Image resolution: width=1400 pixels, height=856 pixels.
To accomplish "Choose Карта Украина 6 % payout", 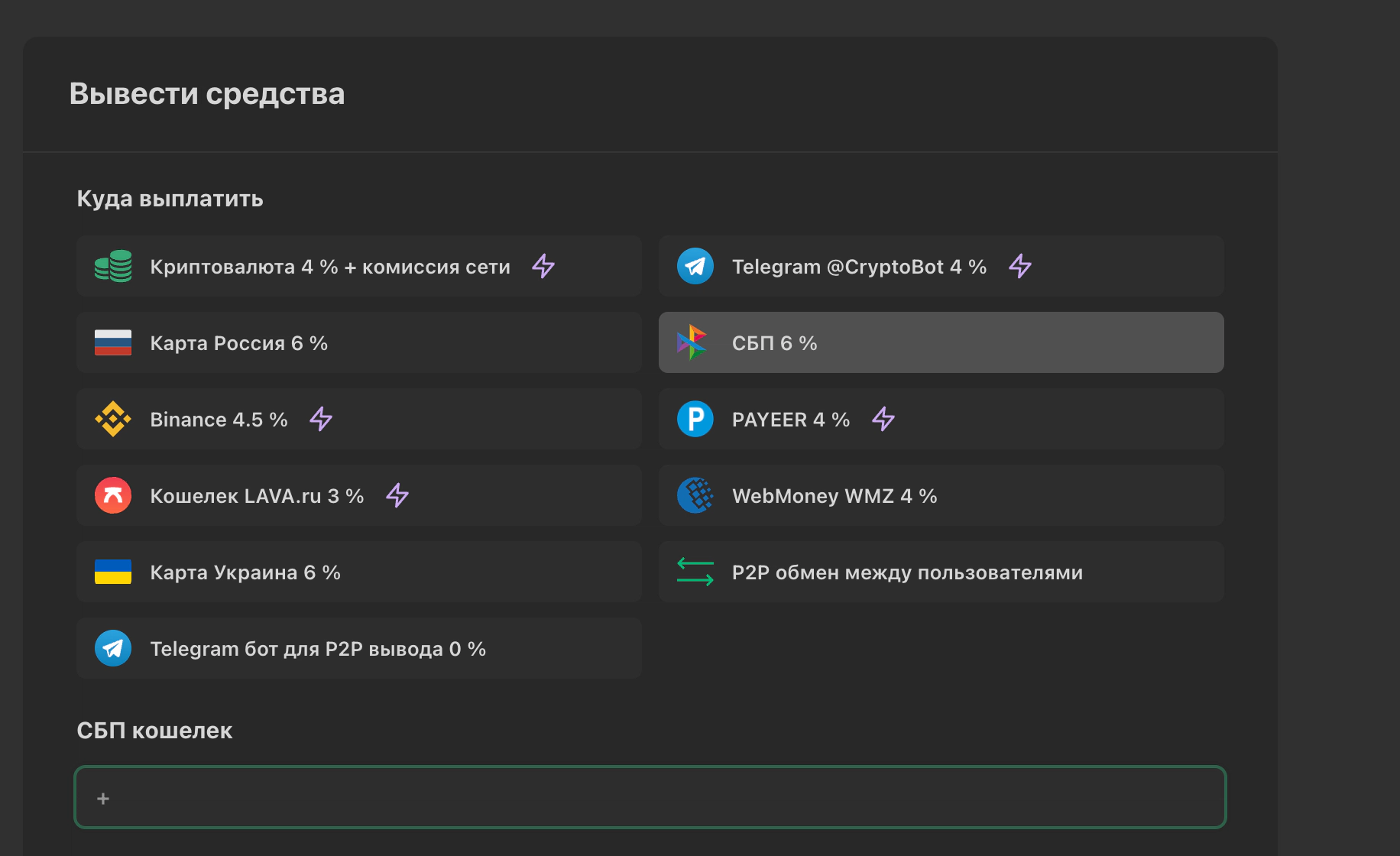I will [x=245, y=572].
